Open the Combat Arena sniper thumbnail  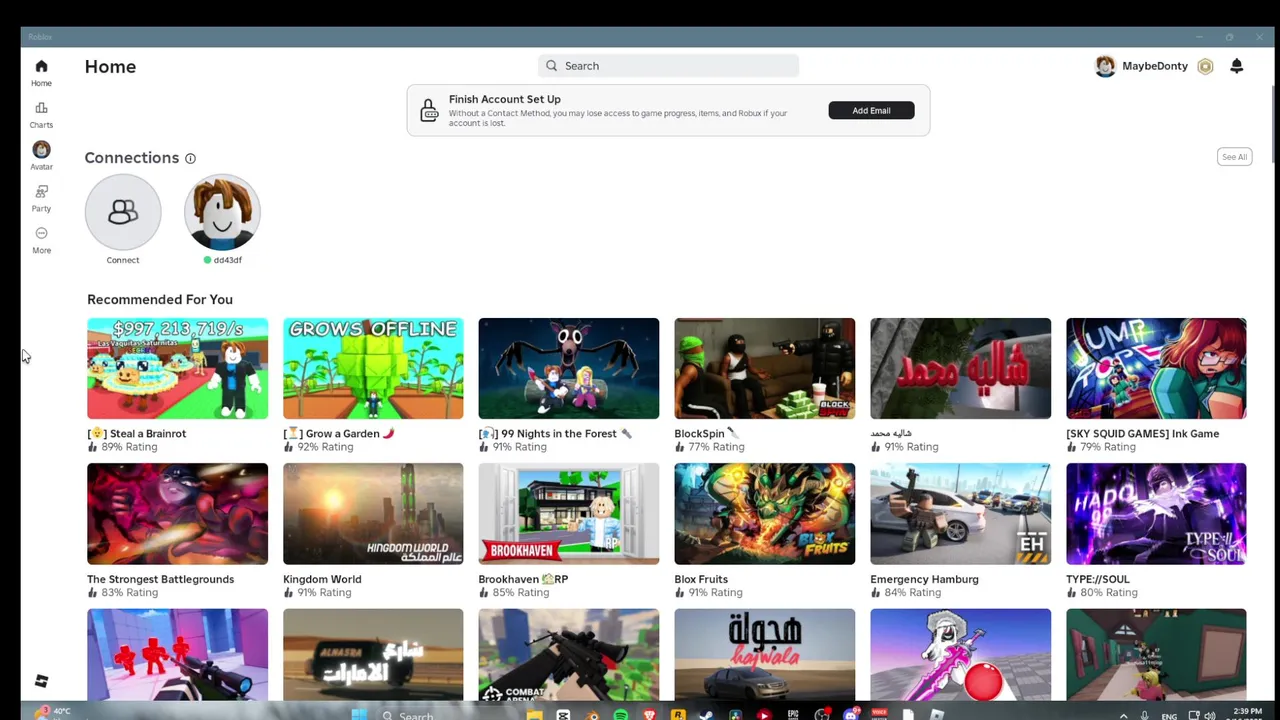(x=569, y=655)
